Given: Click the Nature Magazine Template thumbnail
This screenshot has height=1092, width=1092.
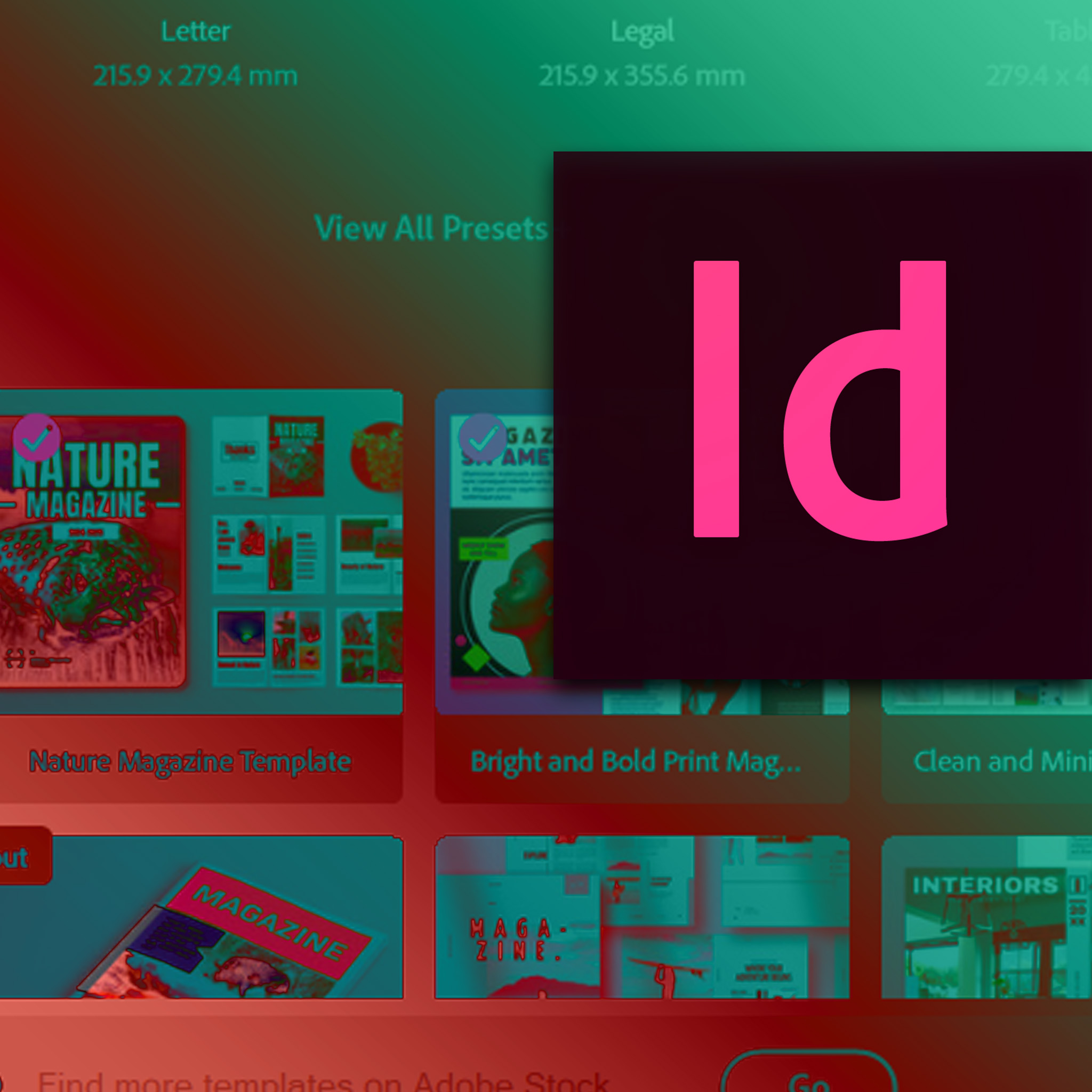Looking at the screenshot, I should (201, 552).
